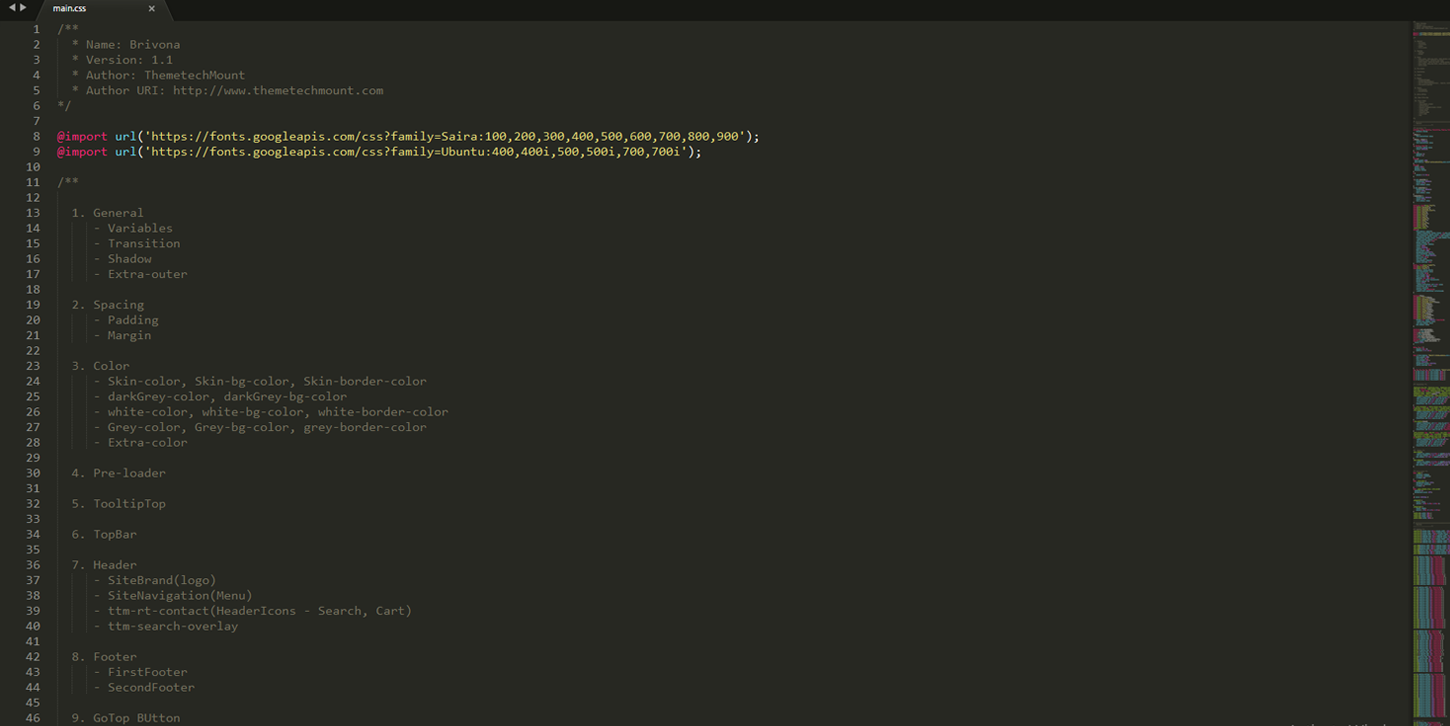Click the '- Variables' entry
Image resolution: width=1450 pixels, height=726 pixels.
tap(133, 228)
